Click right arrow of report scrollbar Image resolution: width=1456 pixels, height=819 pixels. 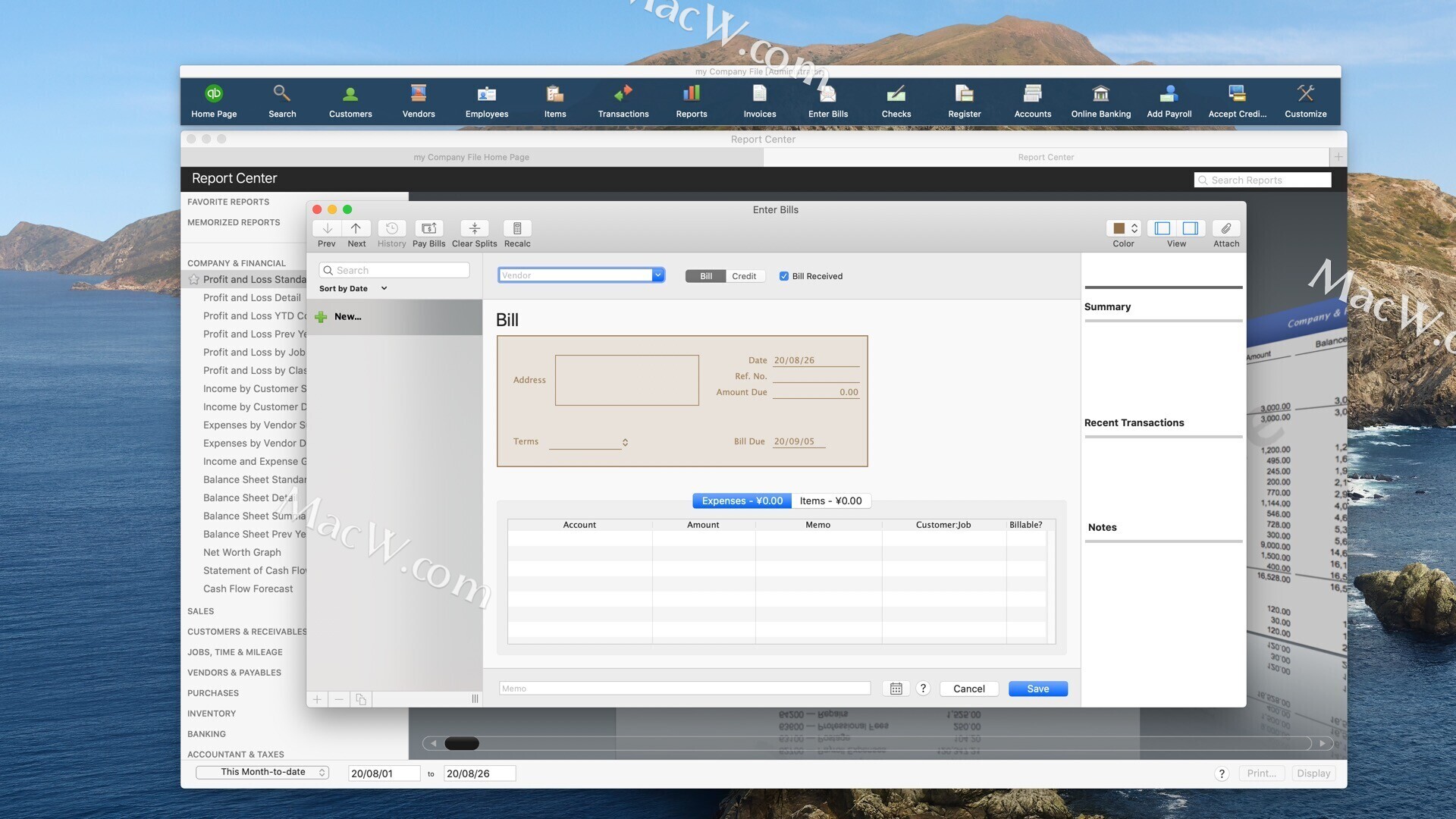tap(1323, 744)
